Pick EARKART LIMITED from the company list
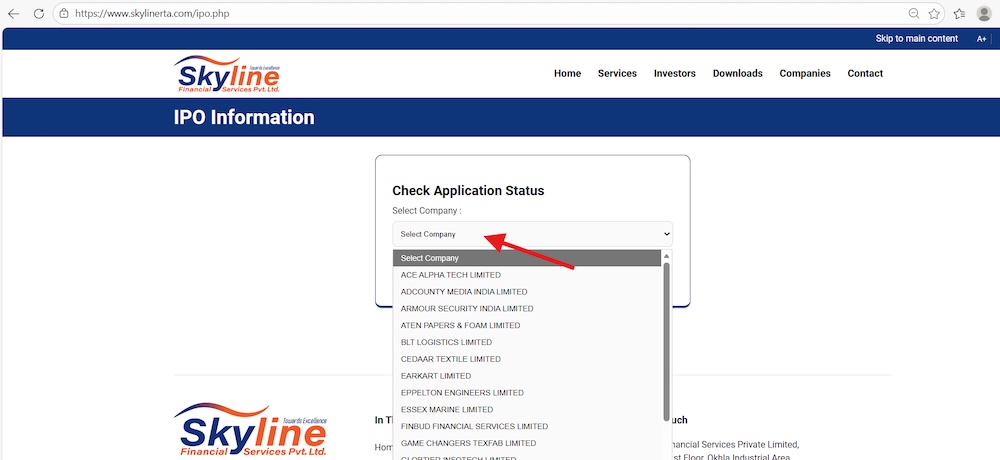Viewport: 1000px width, 460px height. 527,376
